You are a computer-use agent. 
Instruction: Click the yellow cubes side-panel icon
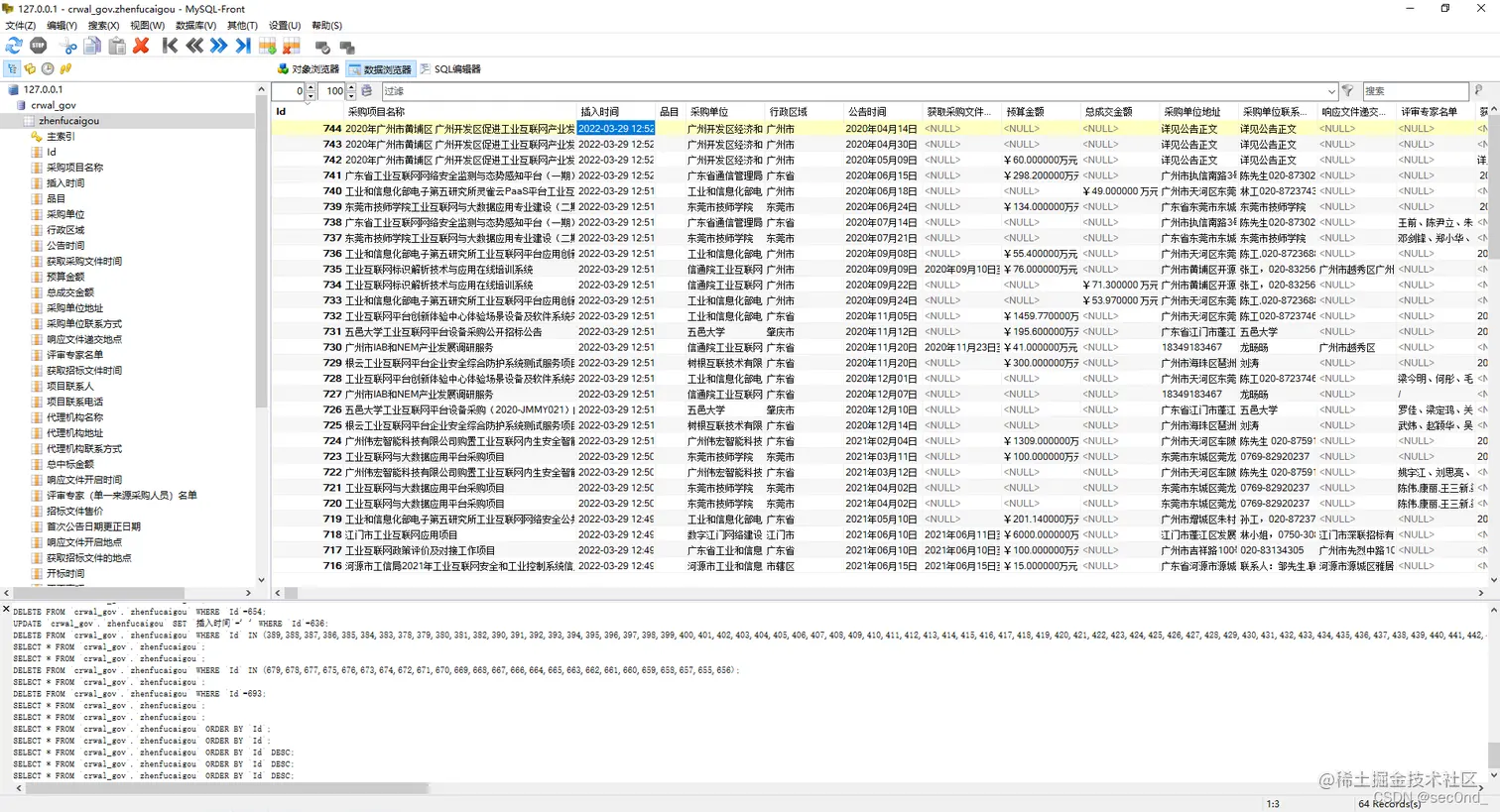click(x=30, y=68)
